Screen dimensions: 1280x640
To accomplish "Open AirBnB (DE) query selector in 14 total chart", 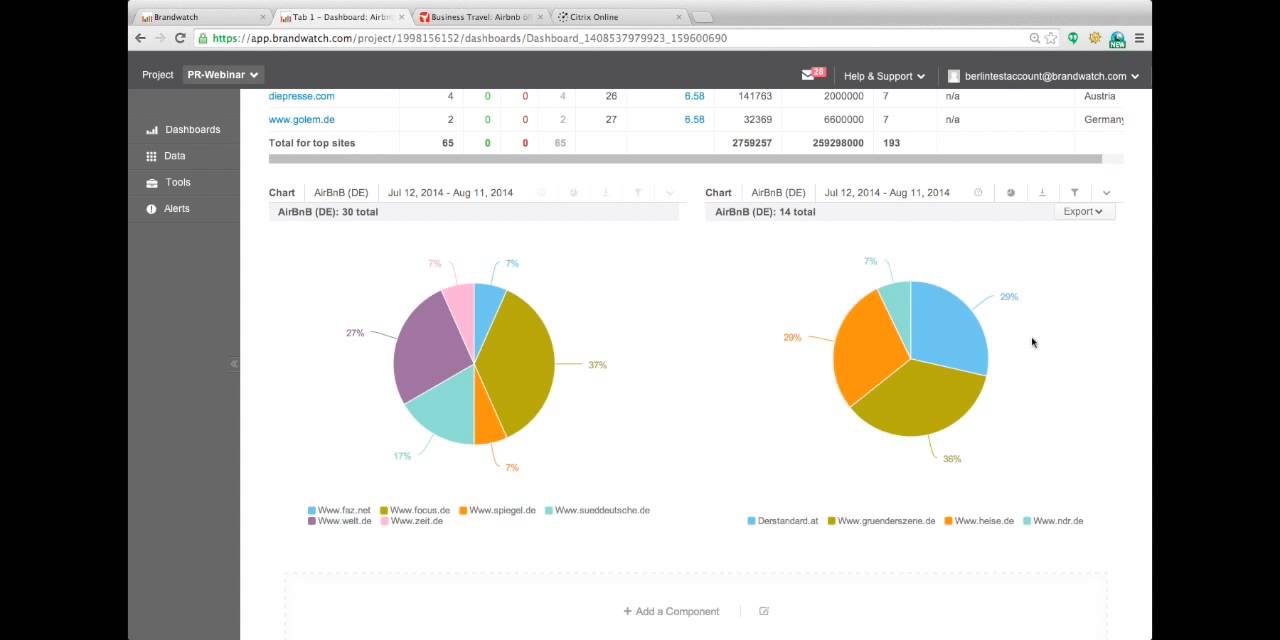I will point(778,193).
